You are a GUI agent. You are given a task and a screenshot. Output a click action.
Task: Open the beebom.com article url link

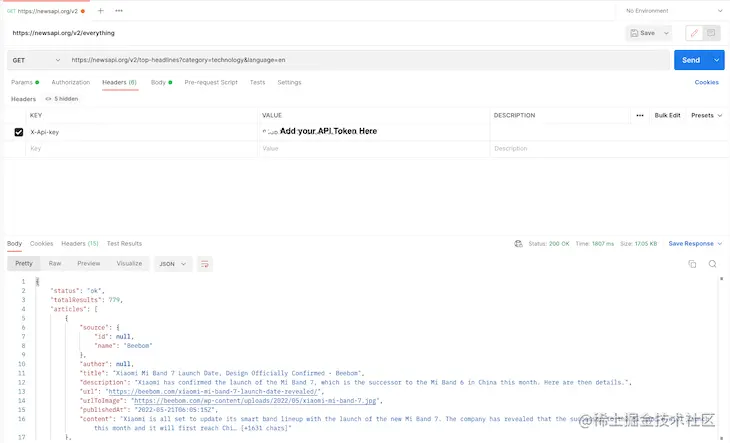point(213,391)
